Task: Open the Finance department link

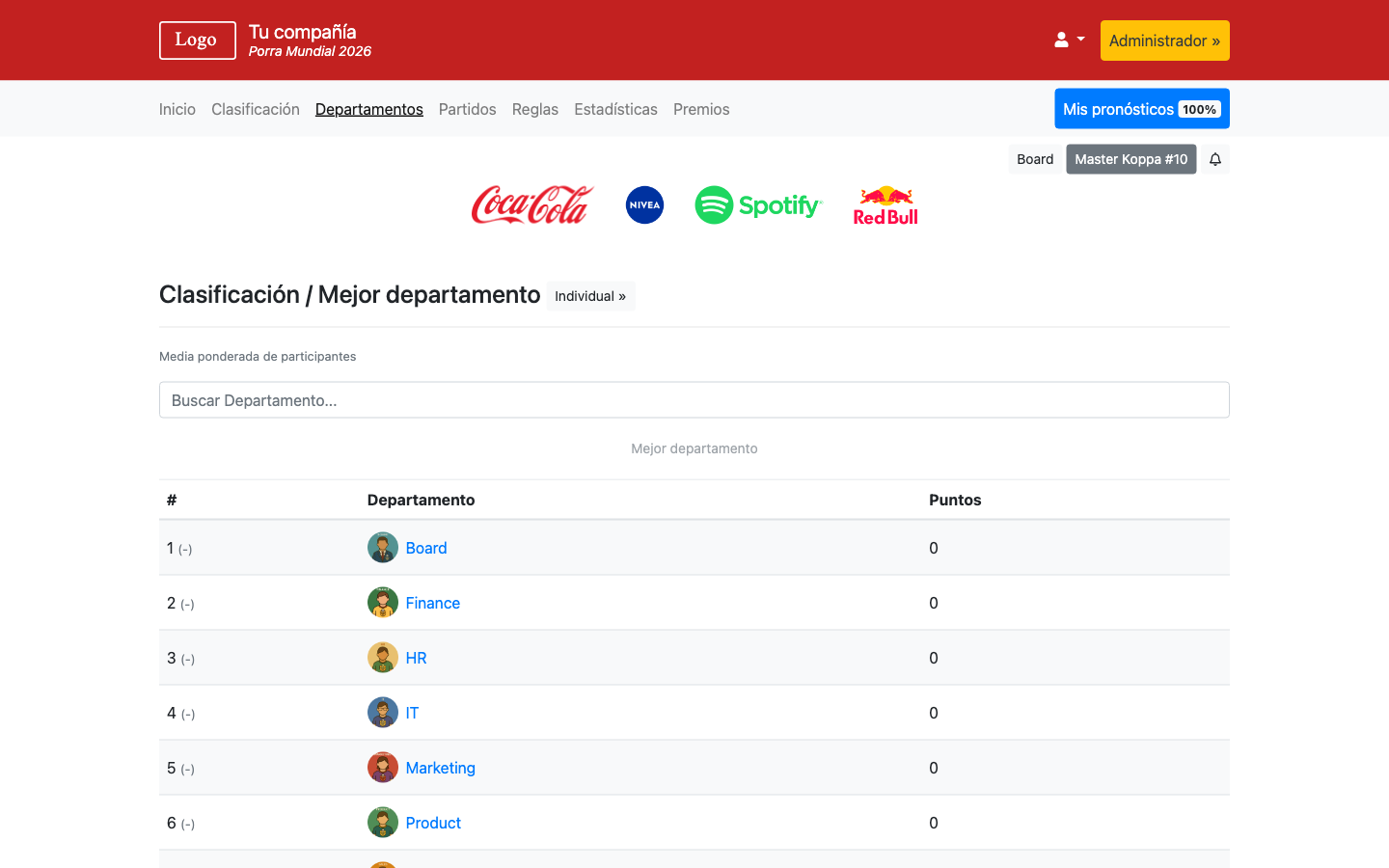Action: (x=432, y=602)
